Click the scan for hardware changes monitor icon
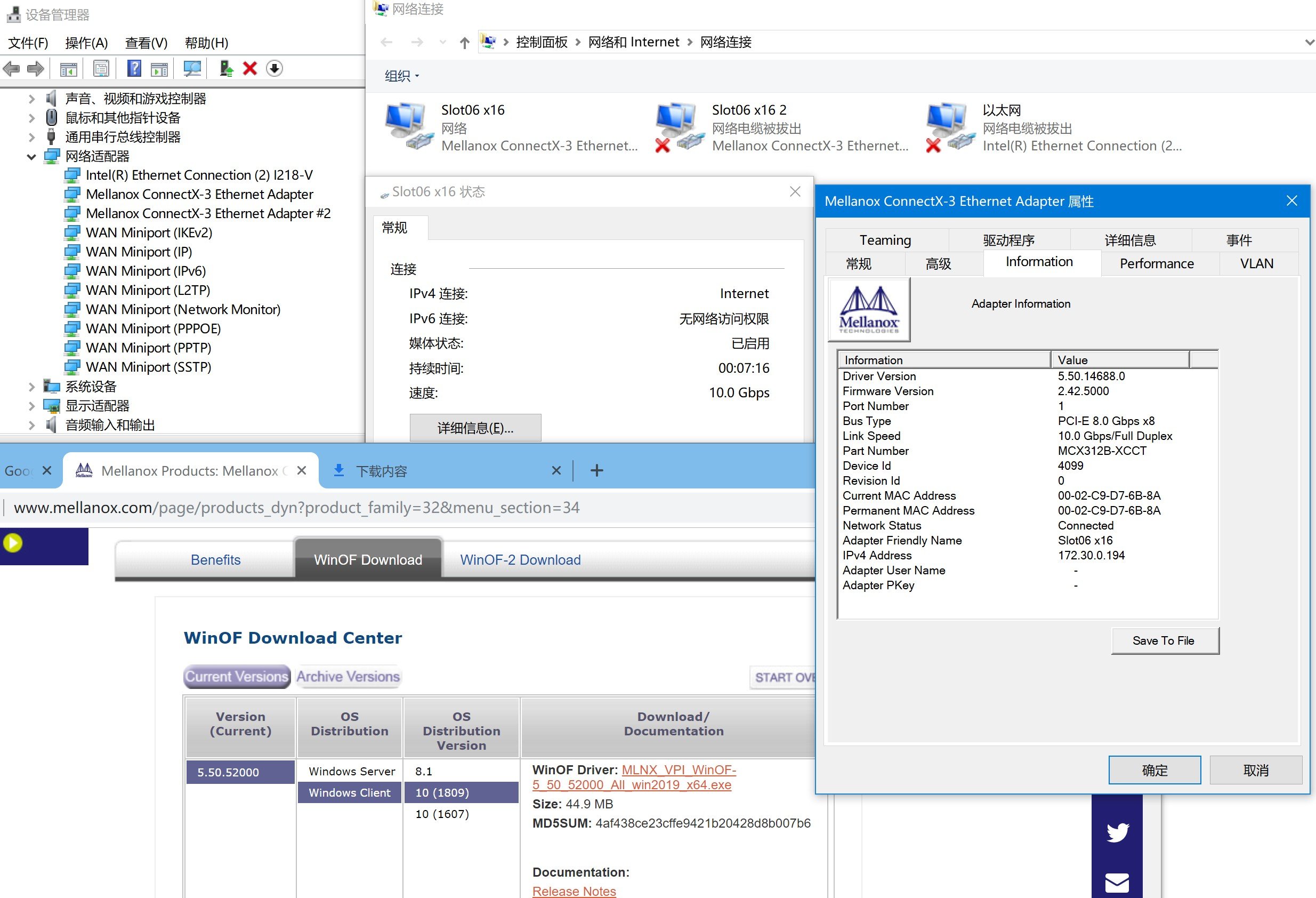This screenshot has height=898, width=1316. [x=192, y=69]
